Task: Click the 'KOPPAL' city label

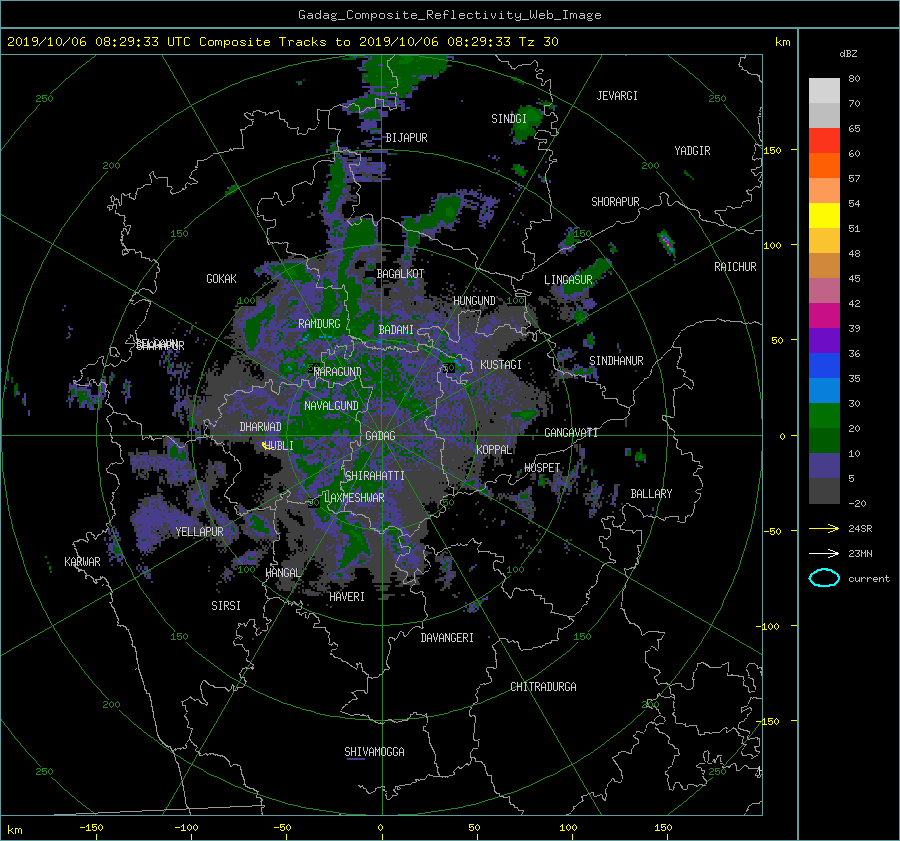Action: point(494,450)
